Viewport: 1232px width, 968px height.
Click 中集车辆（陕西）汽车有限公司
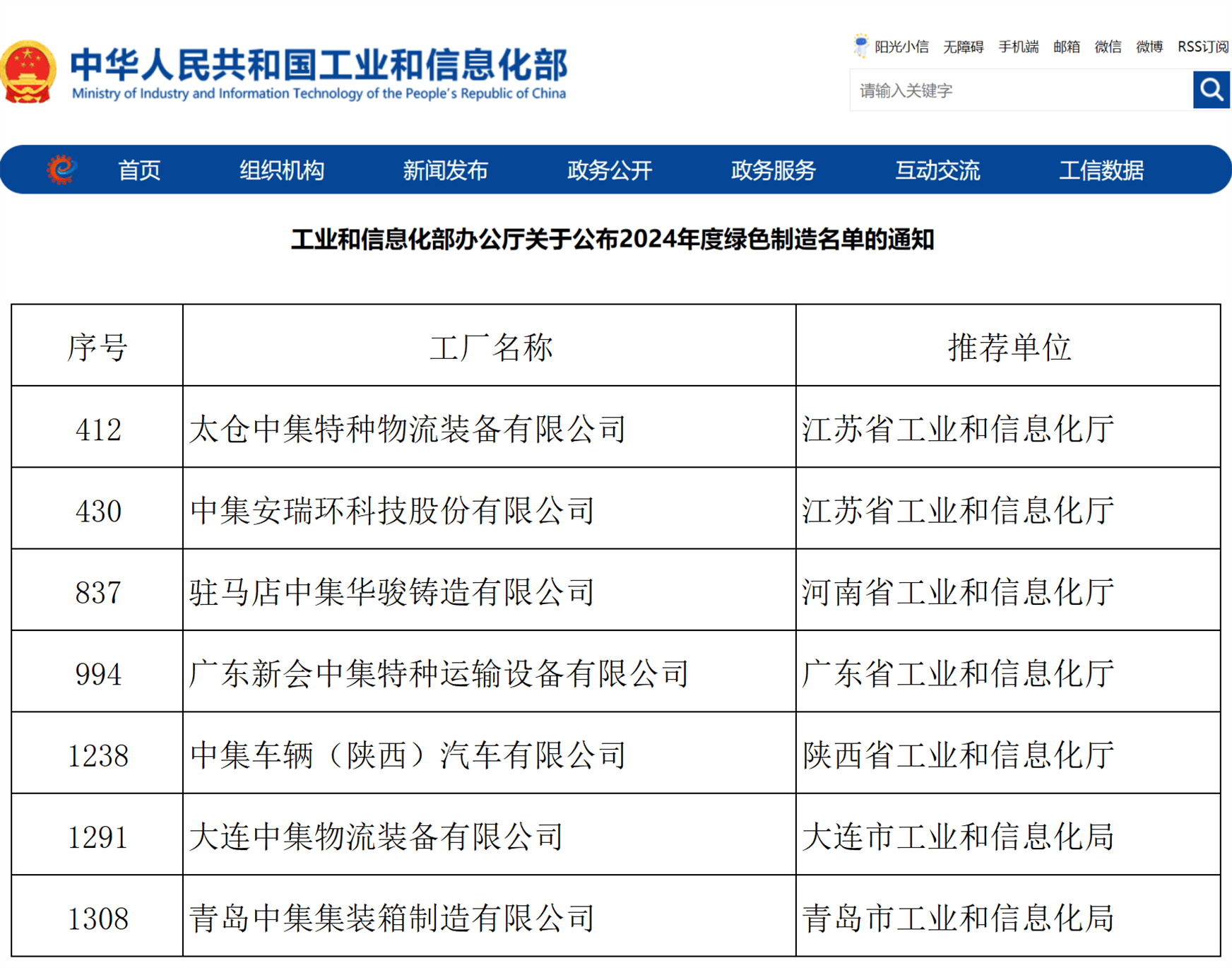[x=408, y=755]
